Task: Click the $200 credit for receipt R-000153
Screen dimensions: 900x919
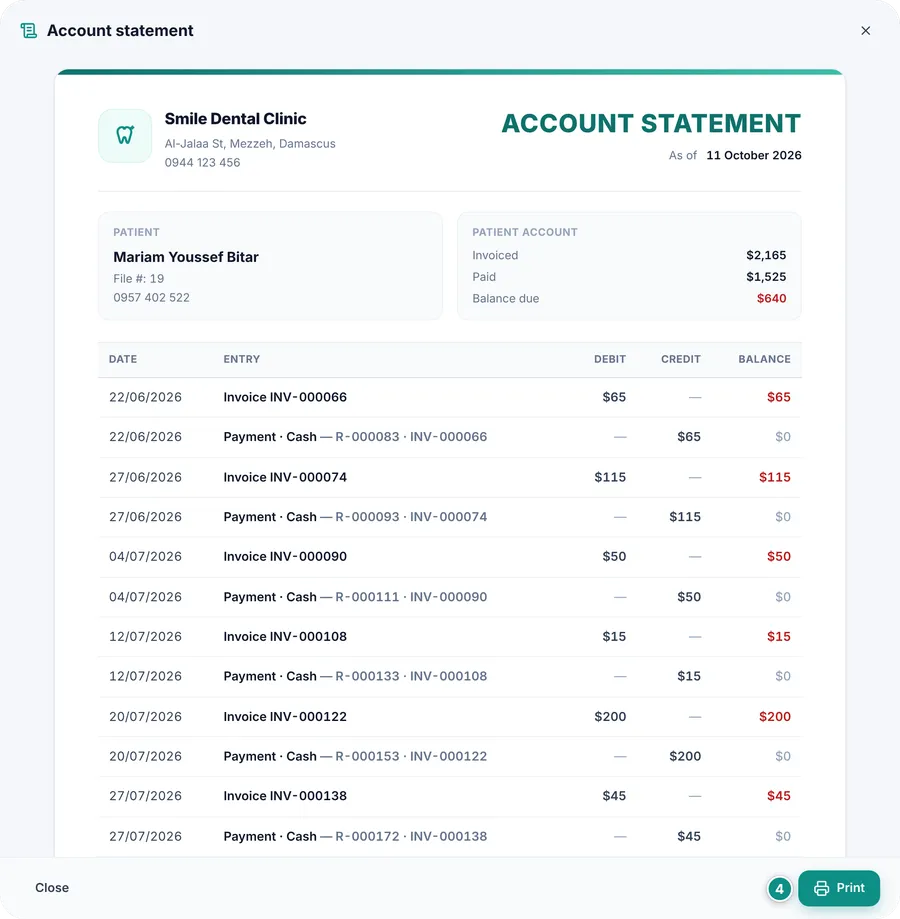Action: click(685, 756)
